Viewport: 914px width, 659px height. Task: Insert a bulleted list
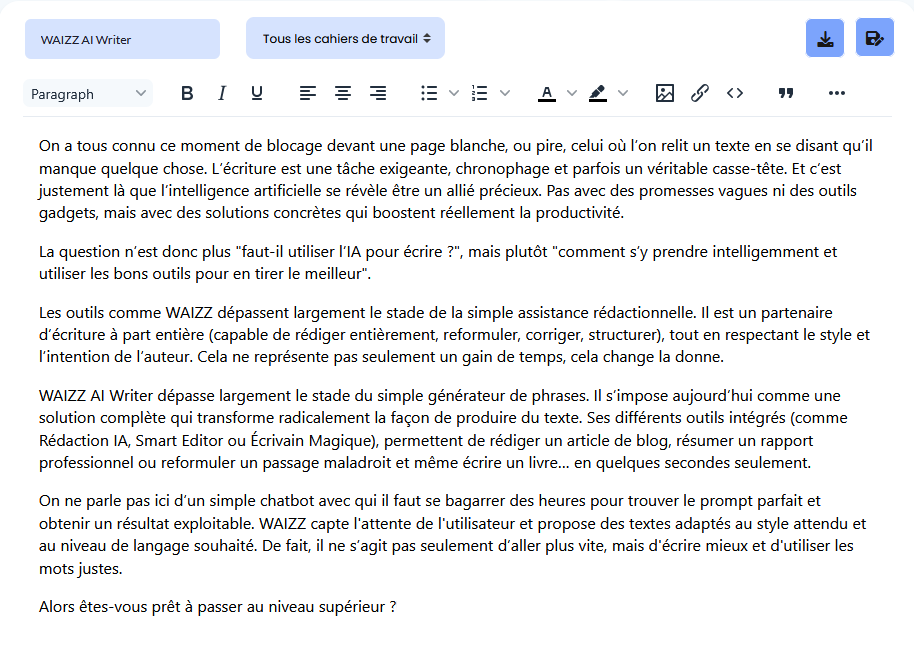pos(430,93)
